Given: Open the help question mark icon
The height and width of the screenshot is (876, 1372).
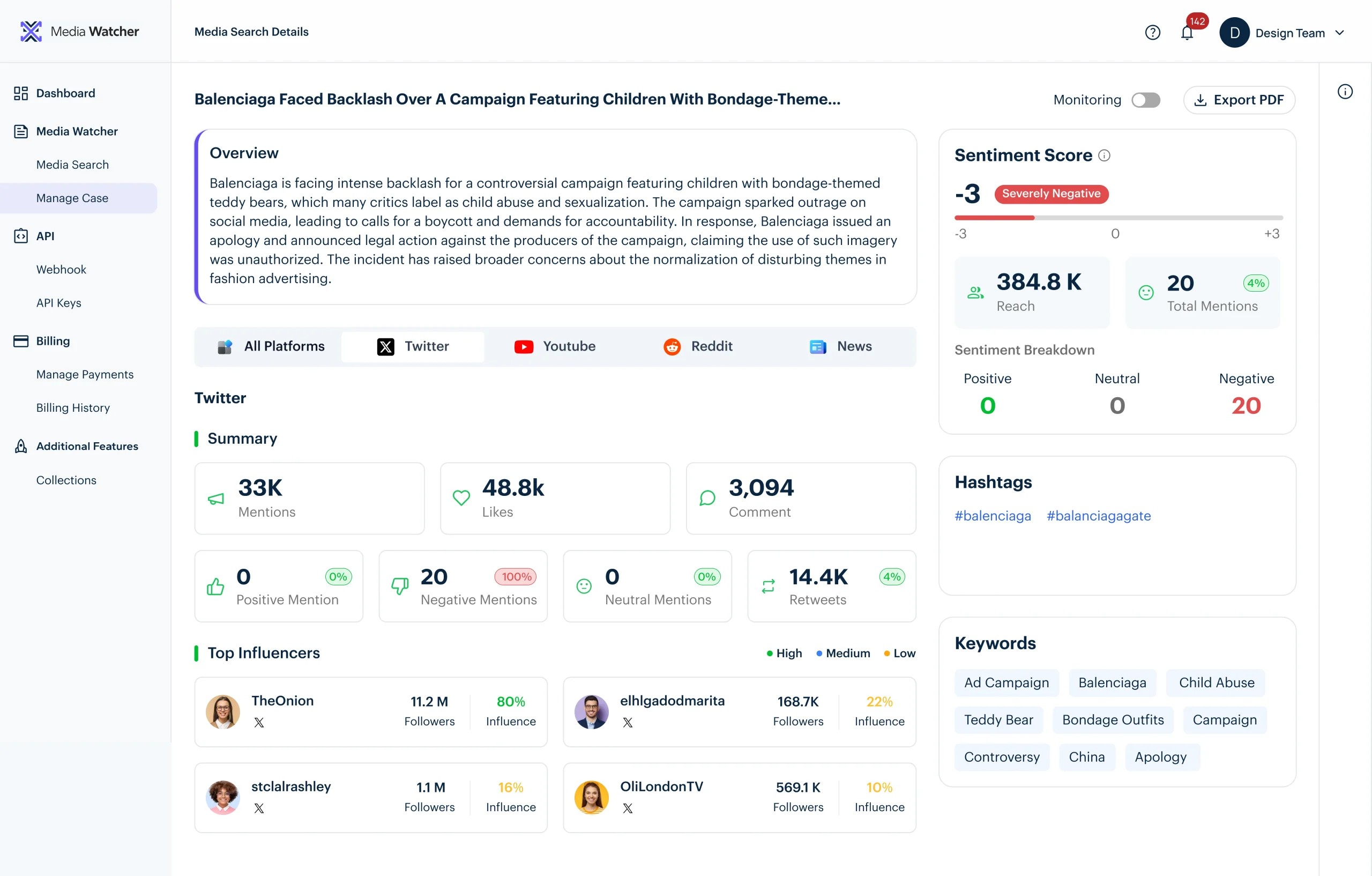Looking at the screenshot, I should coord(1152,33).
